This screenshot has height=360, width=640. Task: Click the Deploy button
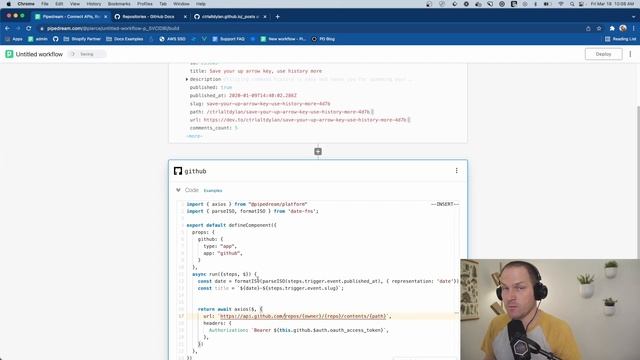pos(603,54)
